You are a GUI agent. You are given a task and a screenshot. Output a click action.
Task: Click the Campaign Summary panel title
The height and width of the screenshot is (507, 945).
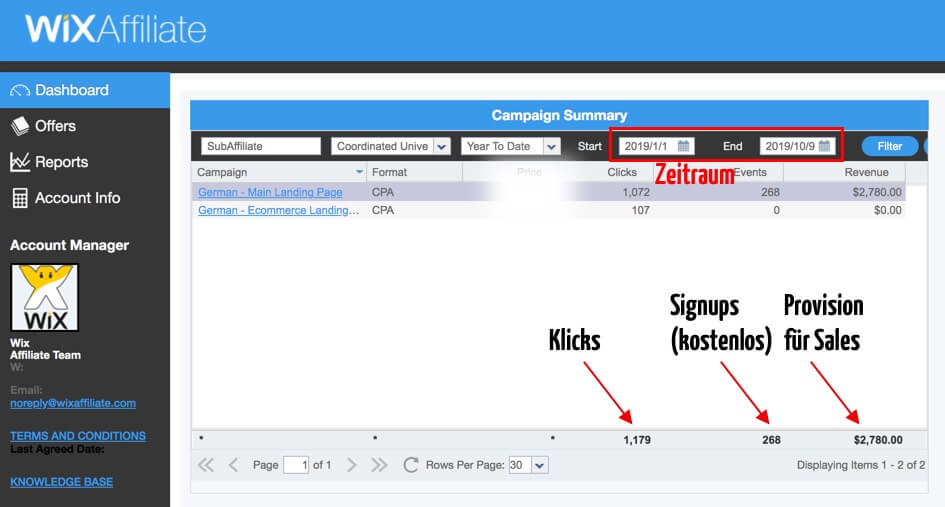559,115
